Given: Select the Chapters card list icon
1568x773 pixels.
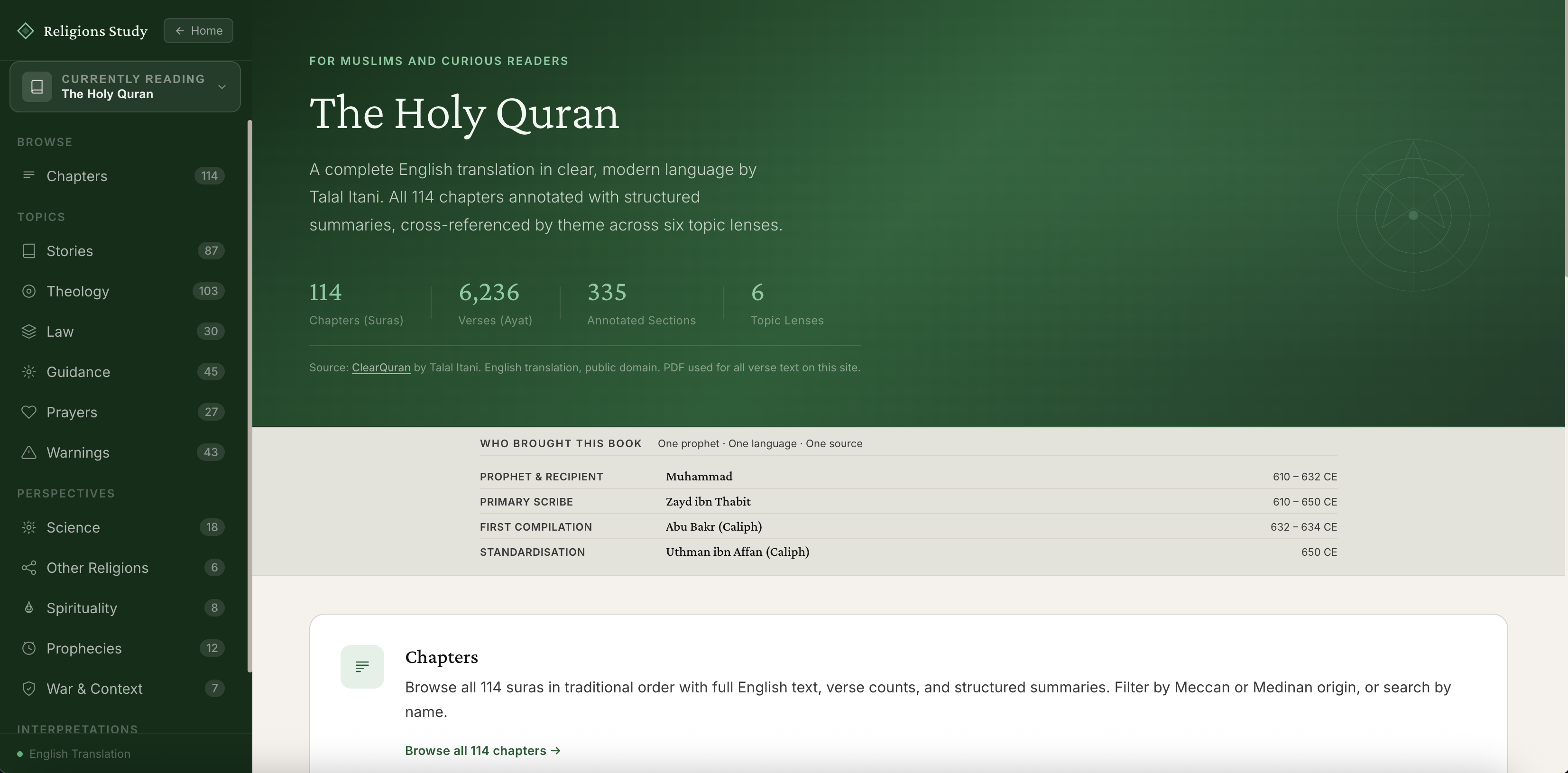Looking at the screenshot, I should (x=362, y=666).
